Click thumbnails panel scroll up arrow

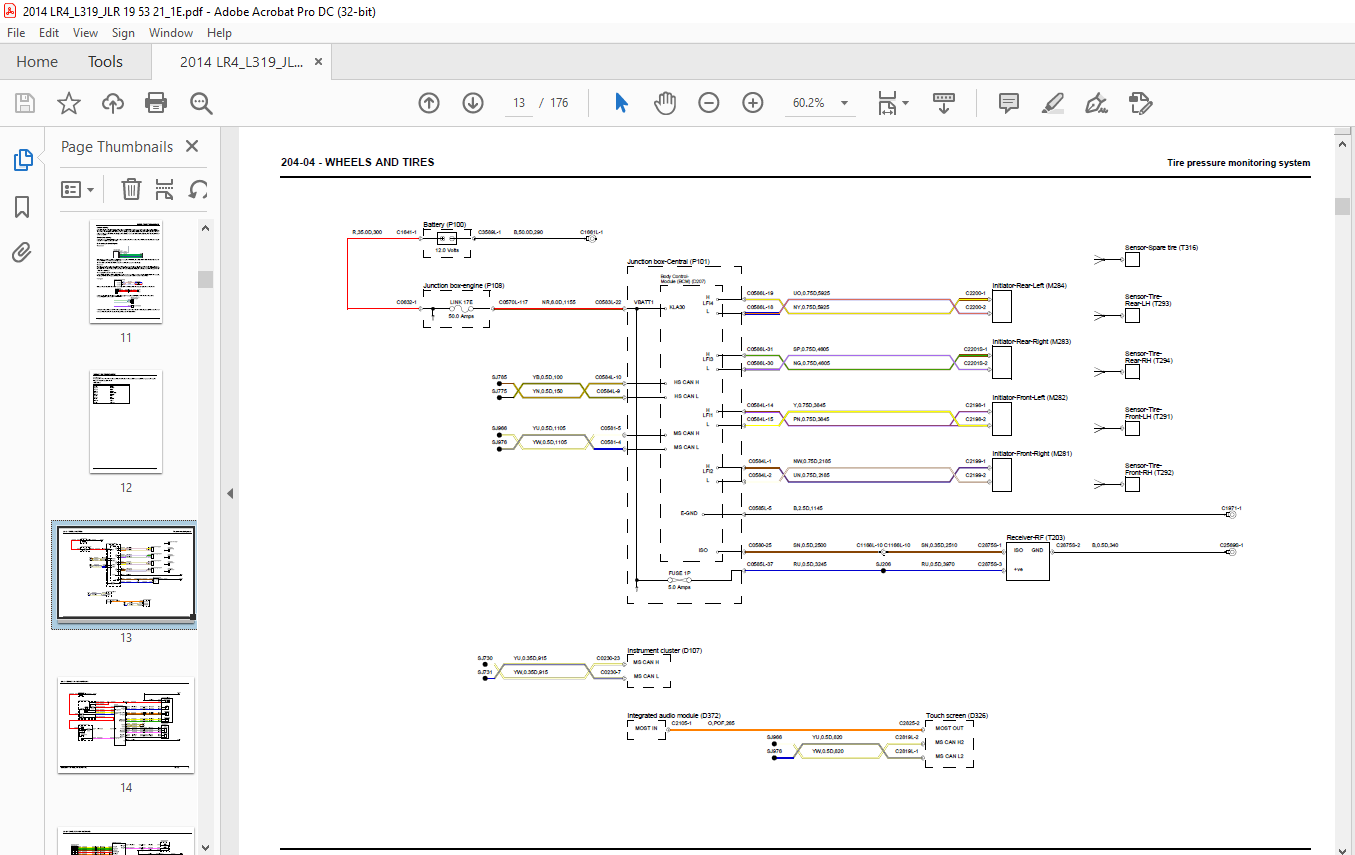coord(205,228)
